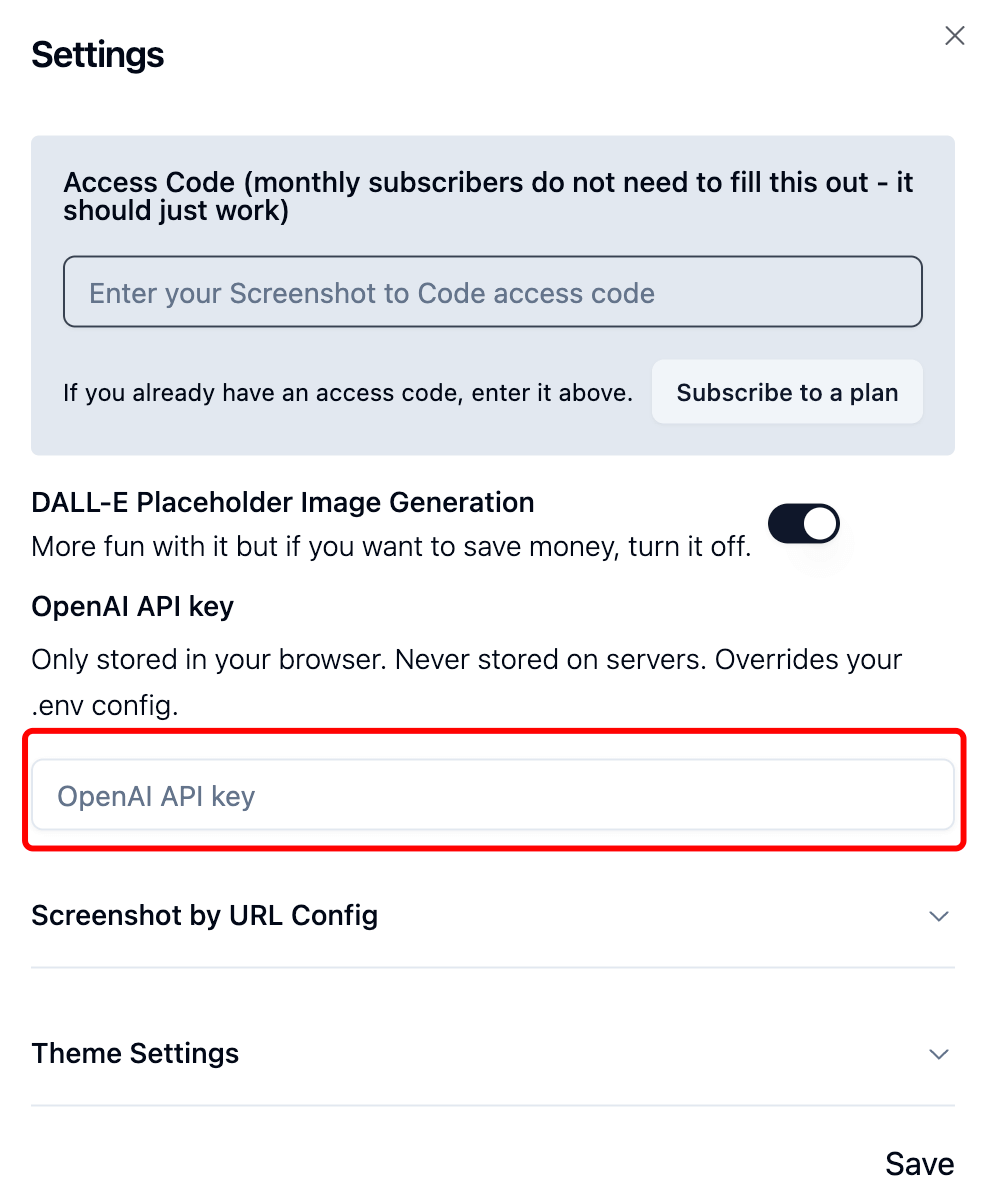Click the bold OpenAI API key heading

tap(133, 606)
